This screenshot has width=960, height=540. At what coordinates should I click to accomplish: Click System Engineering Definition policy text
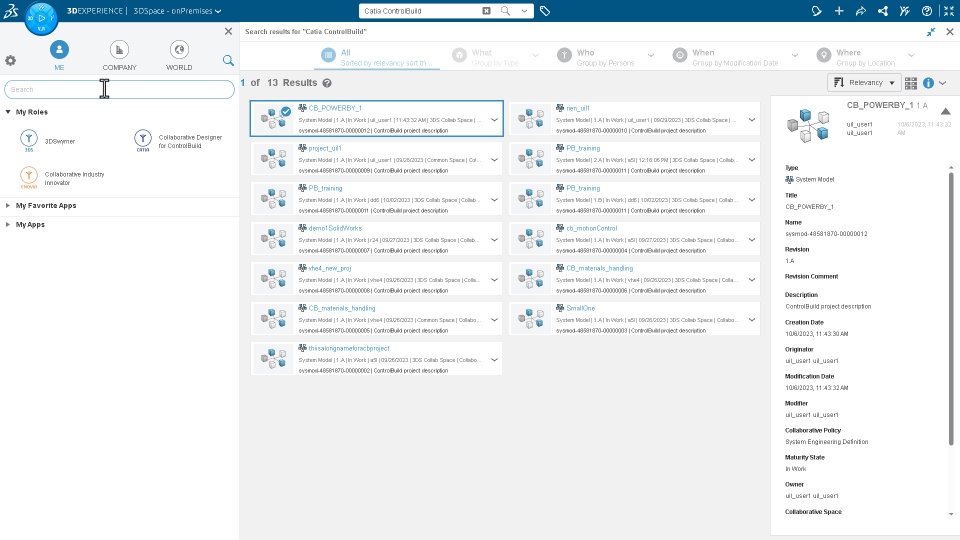827,441
